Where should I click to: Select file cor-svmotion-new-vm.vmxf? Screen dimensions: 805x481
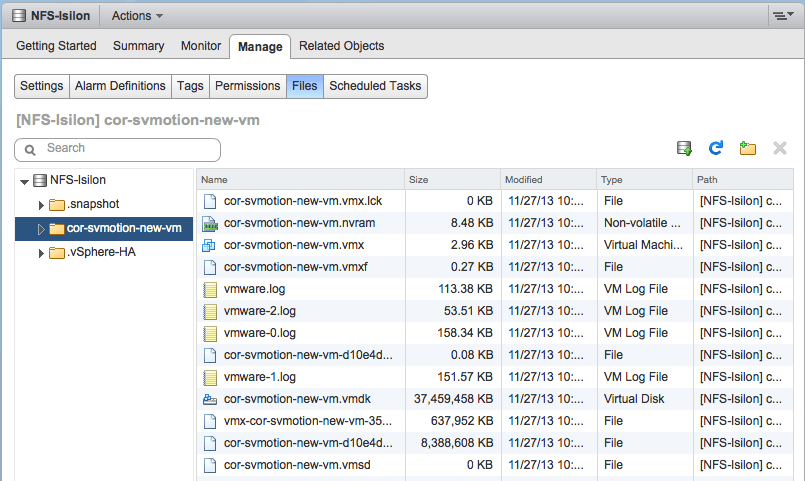point(296,267)
